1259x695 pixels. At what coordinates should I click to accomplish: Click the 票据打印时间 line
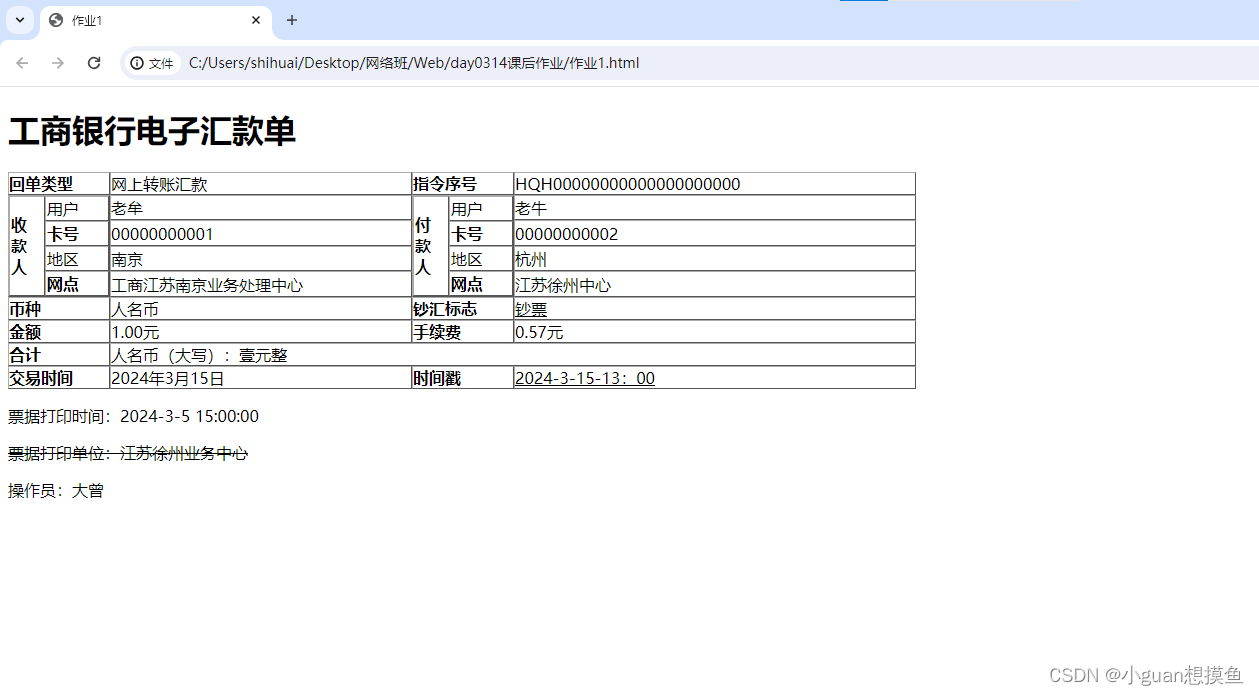[x=134, y=416]
